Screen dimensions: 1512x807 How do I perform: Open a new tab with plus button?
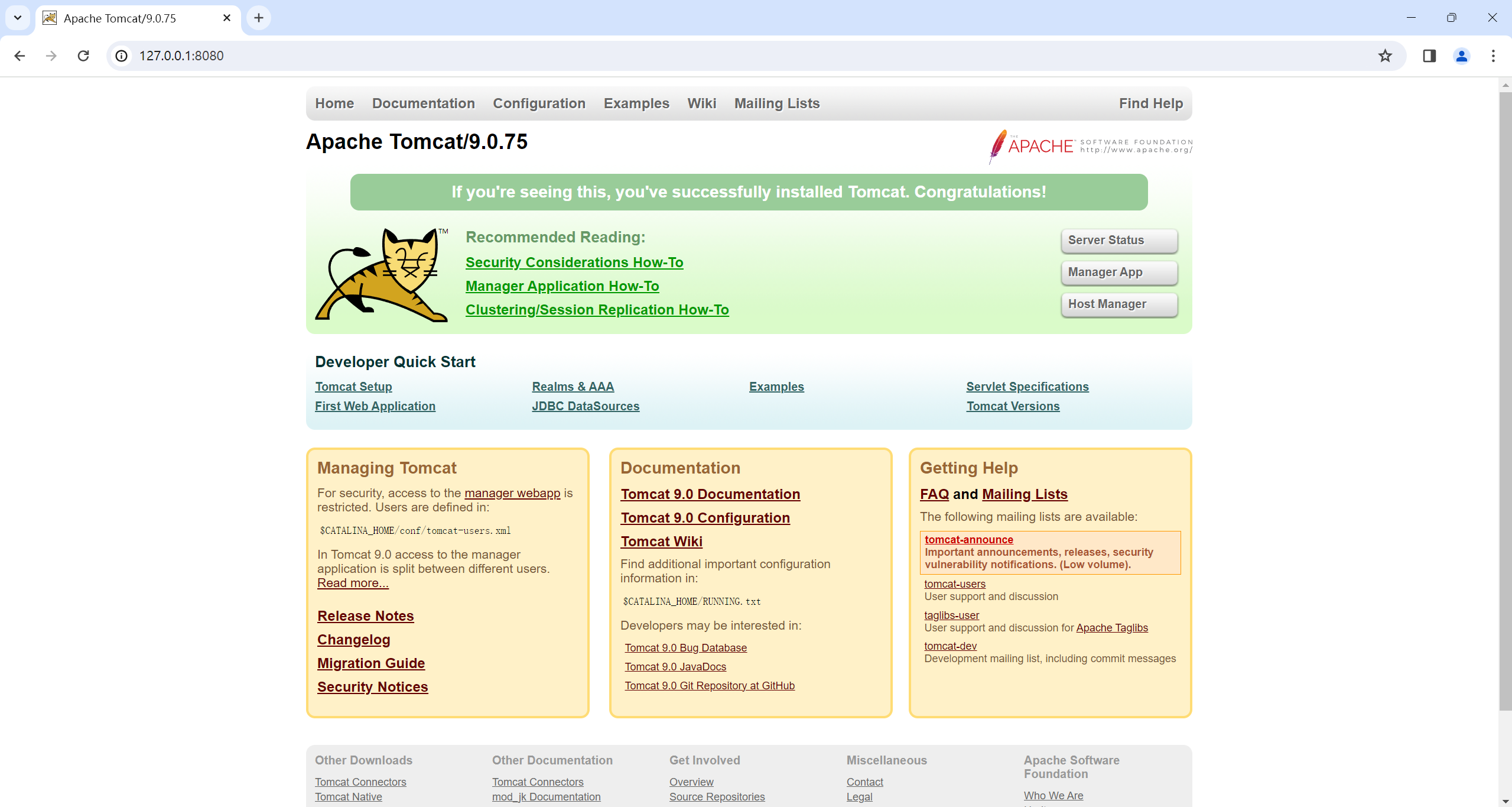[x=259, y=18]
